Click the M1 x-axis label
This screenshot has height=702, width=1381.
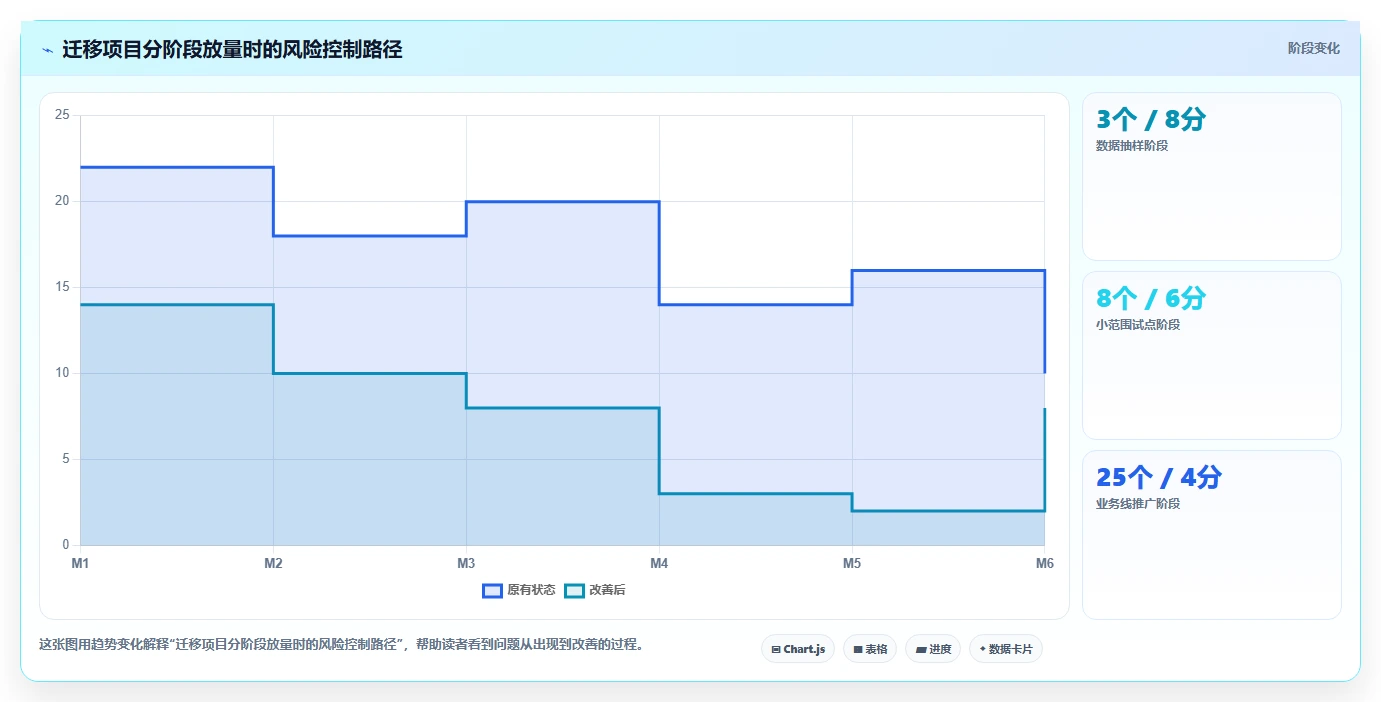(x=80, y=564)
